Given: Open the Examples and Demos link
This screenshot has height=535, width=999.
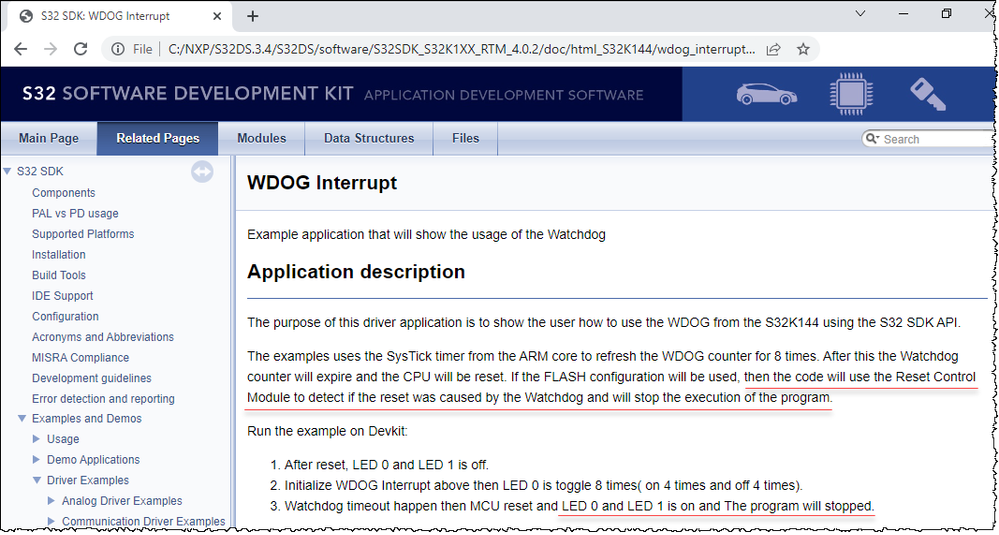Looking at the screenshot, I should (87, 418).
